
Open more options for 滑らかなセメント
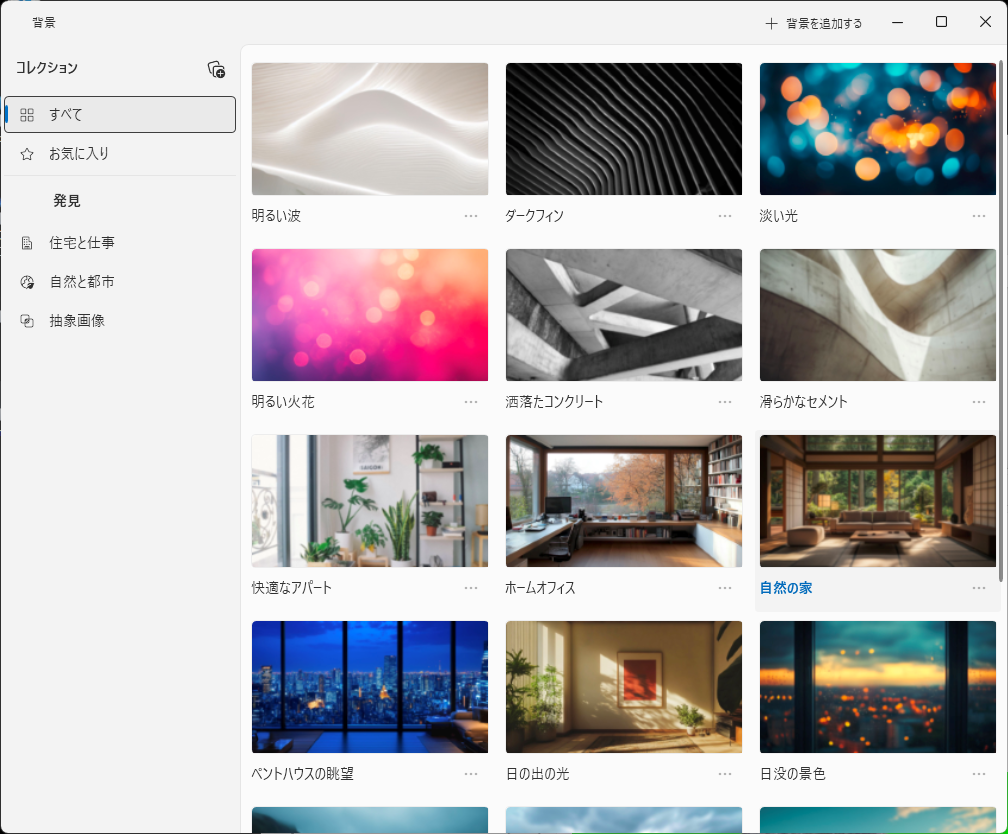tap(979, 402)
